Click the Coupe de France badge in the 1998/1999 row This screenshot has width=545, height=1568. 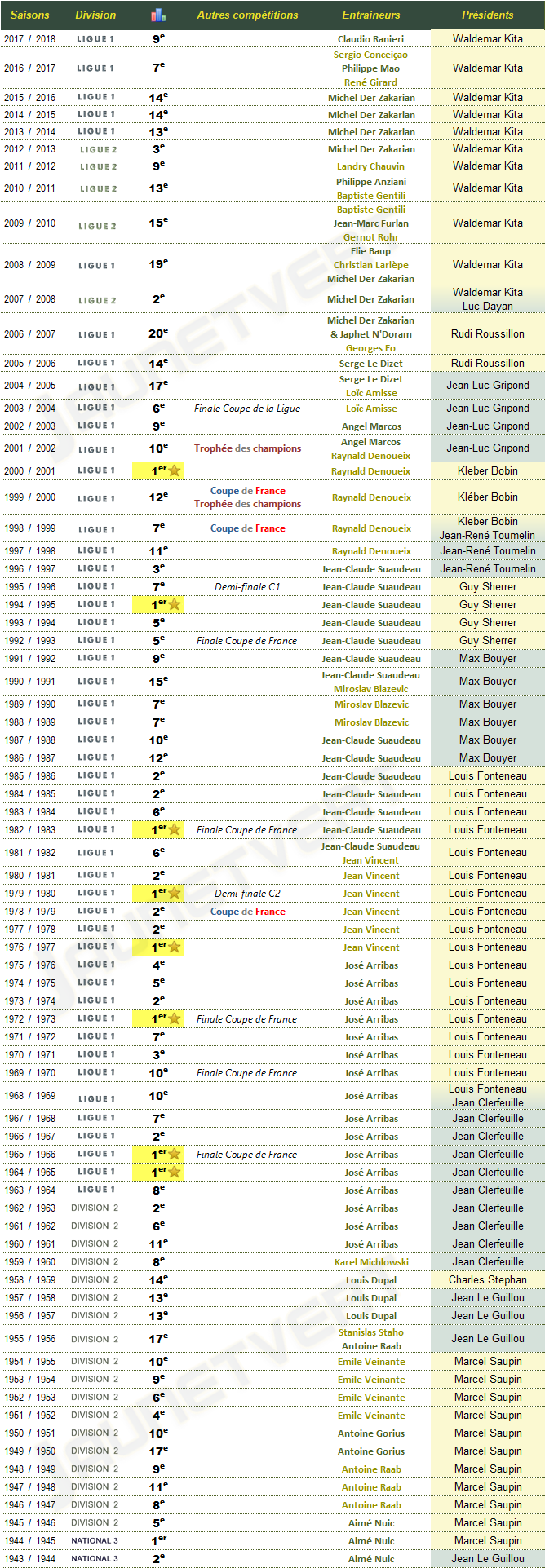tap(248, 528)
